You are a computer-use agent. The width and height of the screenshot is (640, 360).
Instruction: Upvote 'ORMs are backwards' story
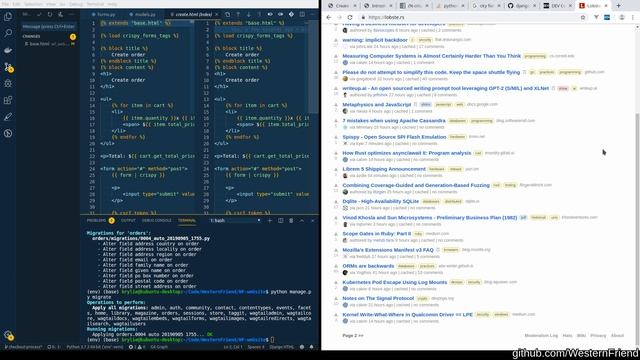[336, 266]
